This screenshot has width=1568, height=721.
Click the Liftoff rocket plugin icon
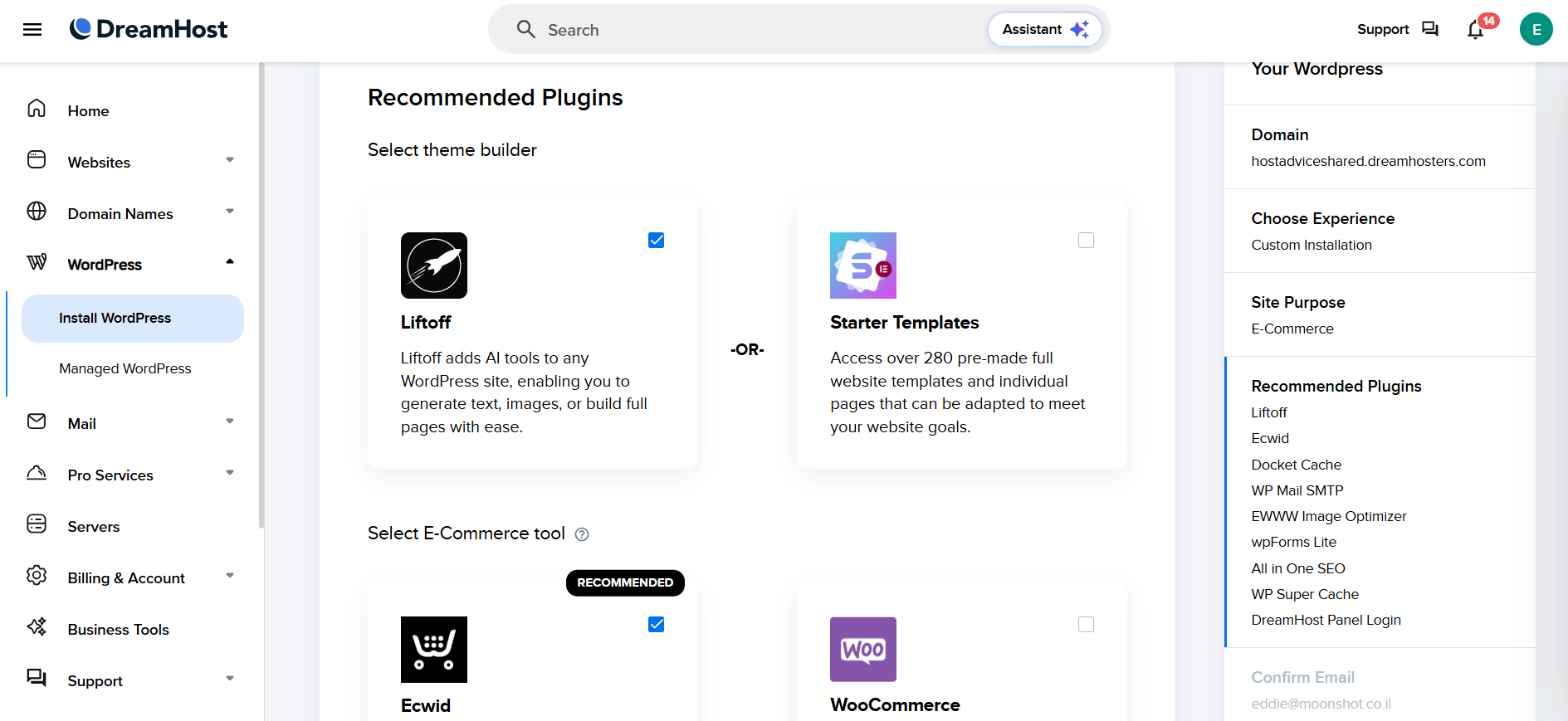coord(434,266)
